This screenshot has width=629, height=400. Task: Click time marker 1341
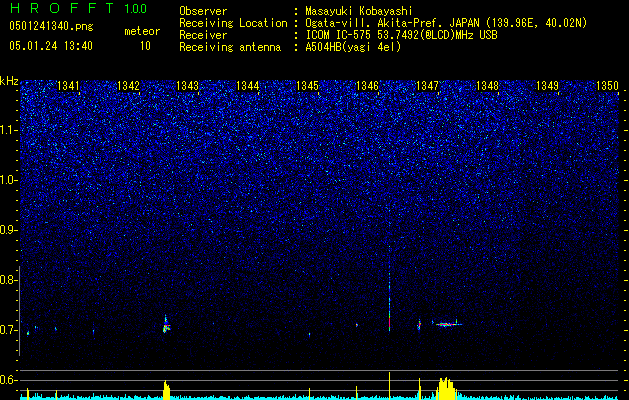(x=68, y=85)
